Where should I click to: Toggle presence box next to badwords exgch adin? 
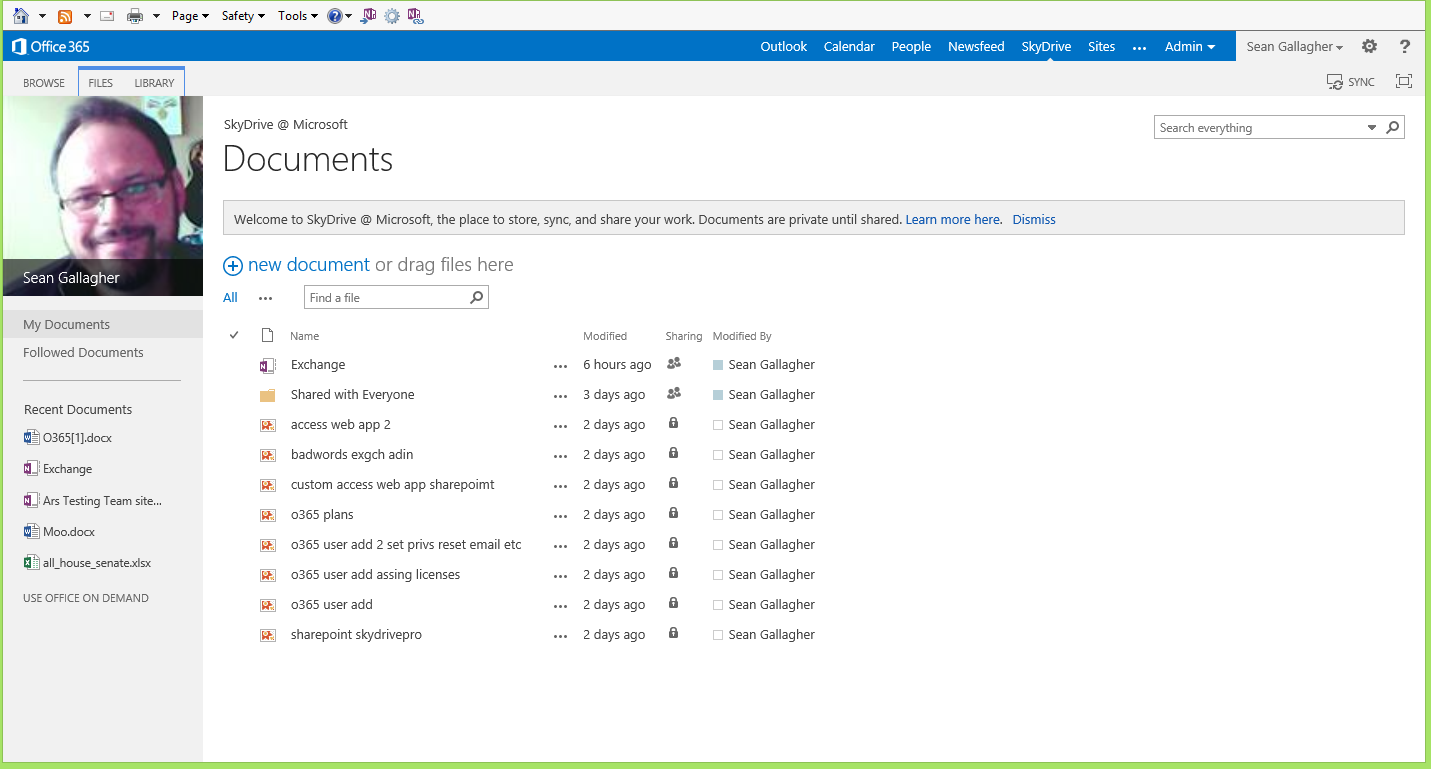pos(718,455)
